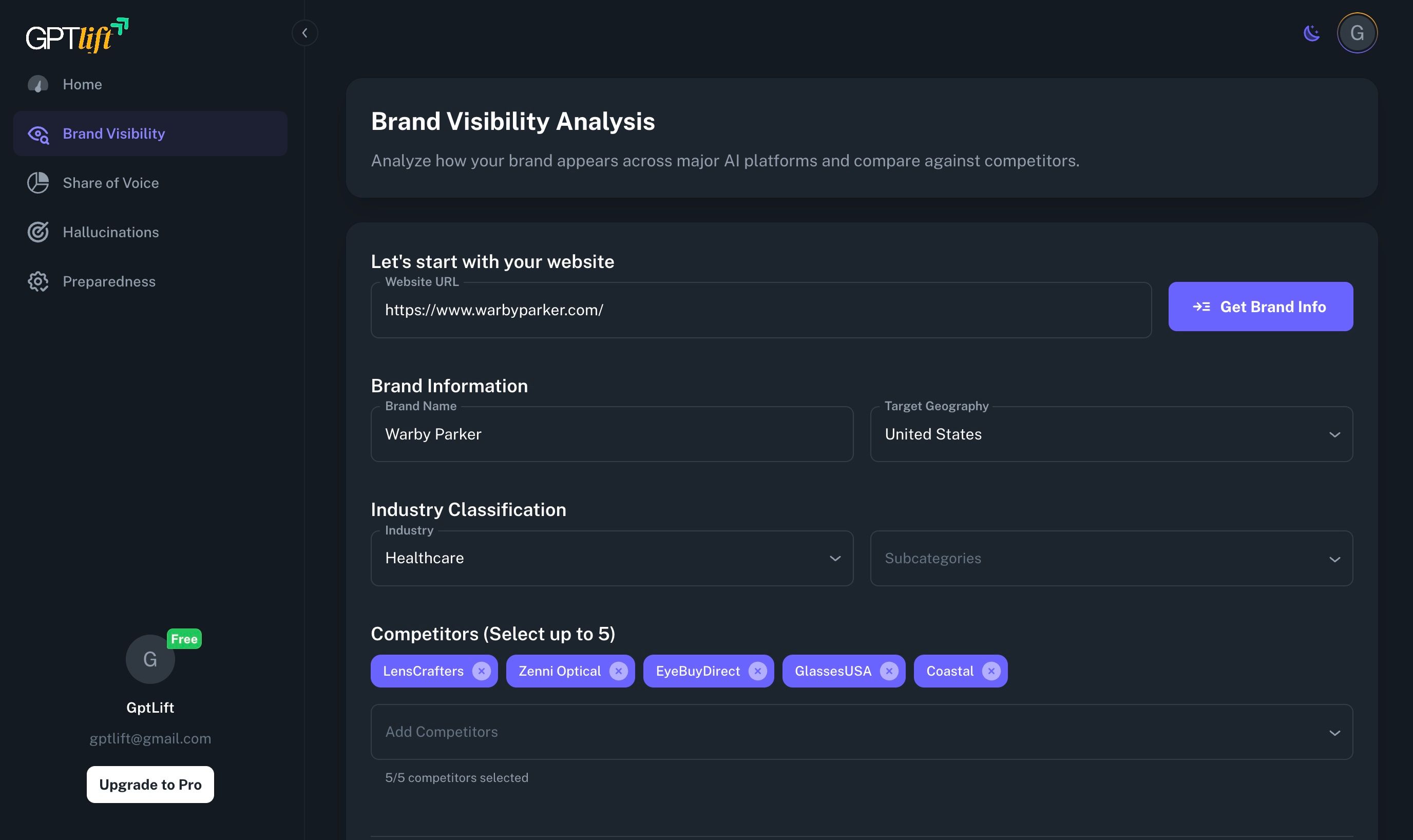Click the Home gauge icon

tap(38, 84)
